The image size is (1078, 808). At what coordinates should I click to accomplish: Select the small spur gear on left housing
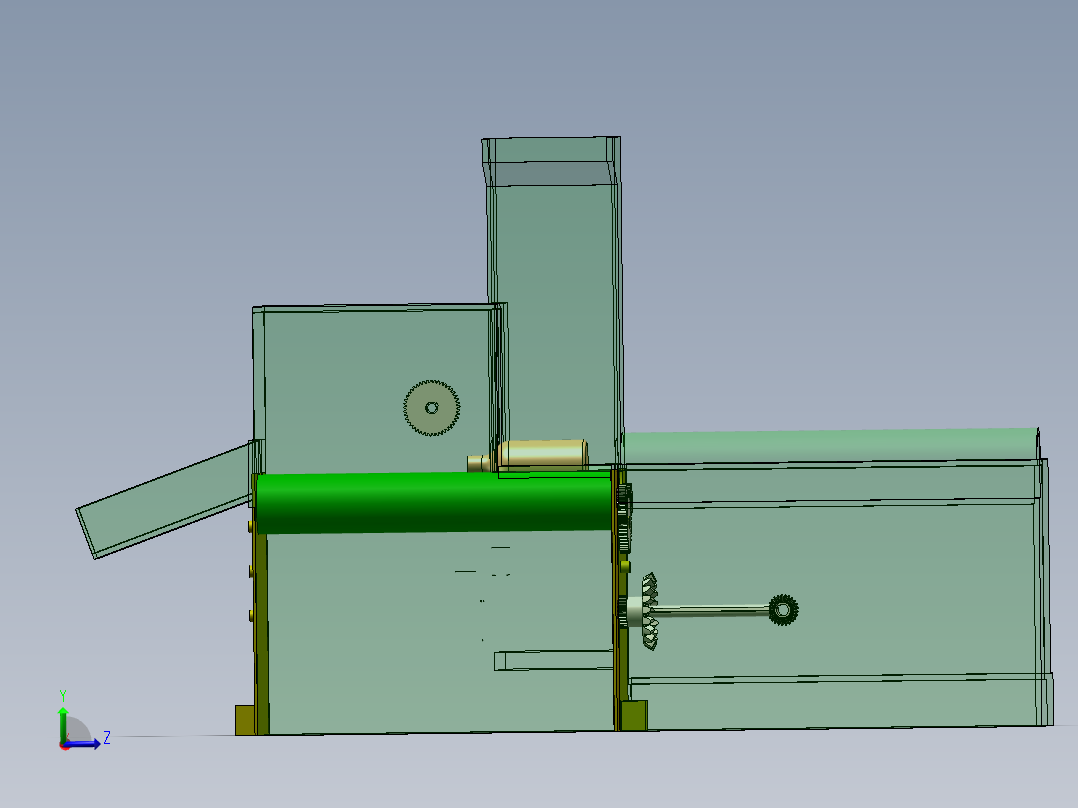[429, 406]
